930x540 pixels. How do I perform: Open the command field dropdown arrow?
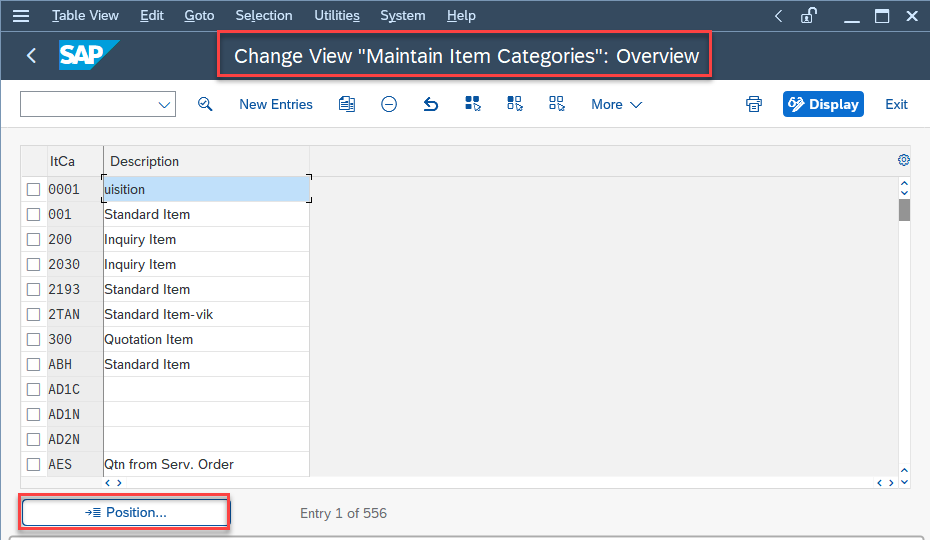tap(164, 105)
